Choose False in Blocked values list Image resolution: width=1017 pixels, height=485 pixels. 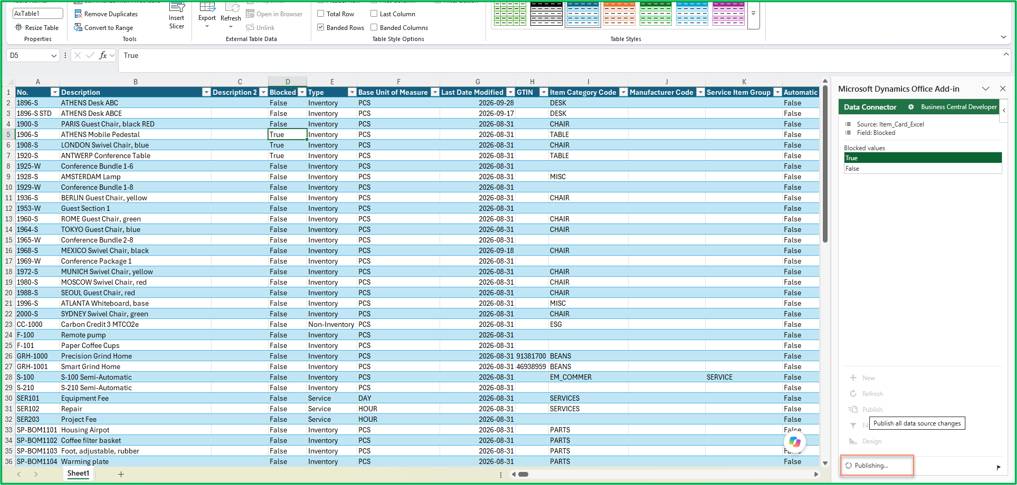(x=922, y=169)
